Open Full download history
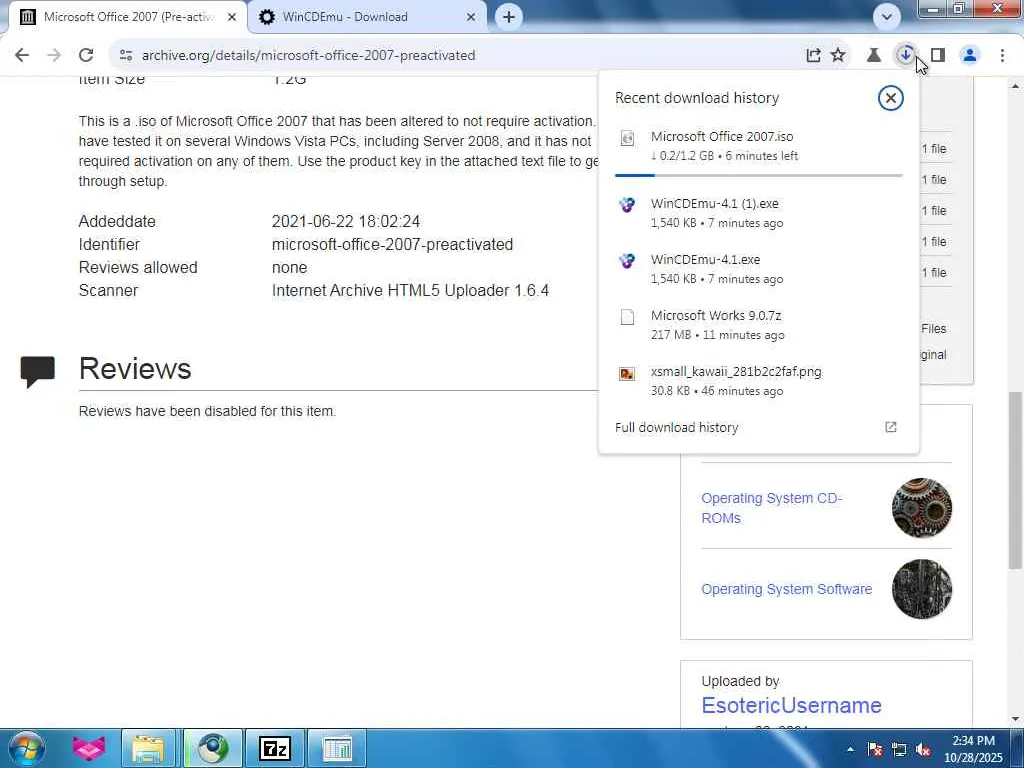The width and height of the screenshot is (1024, 768). [x=677, y=428]
